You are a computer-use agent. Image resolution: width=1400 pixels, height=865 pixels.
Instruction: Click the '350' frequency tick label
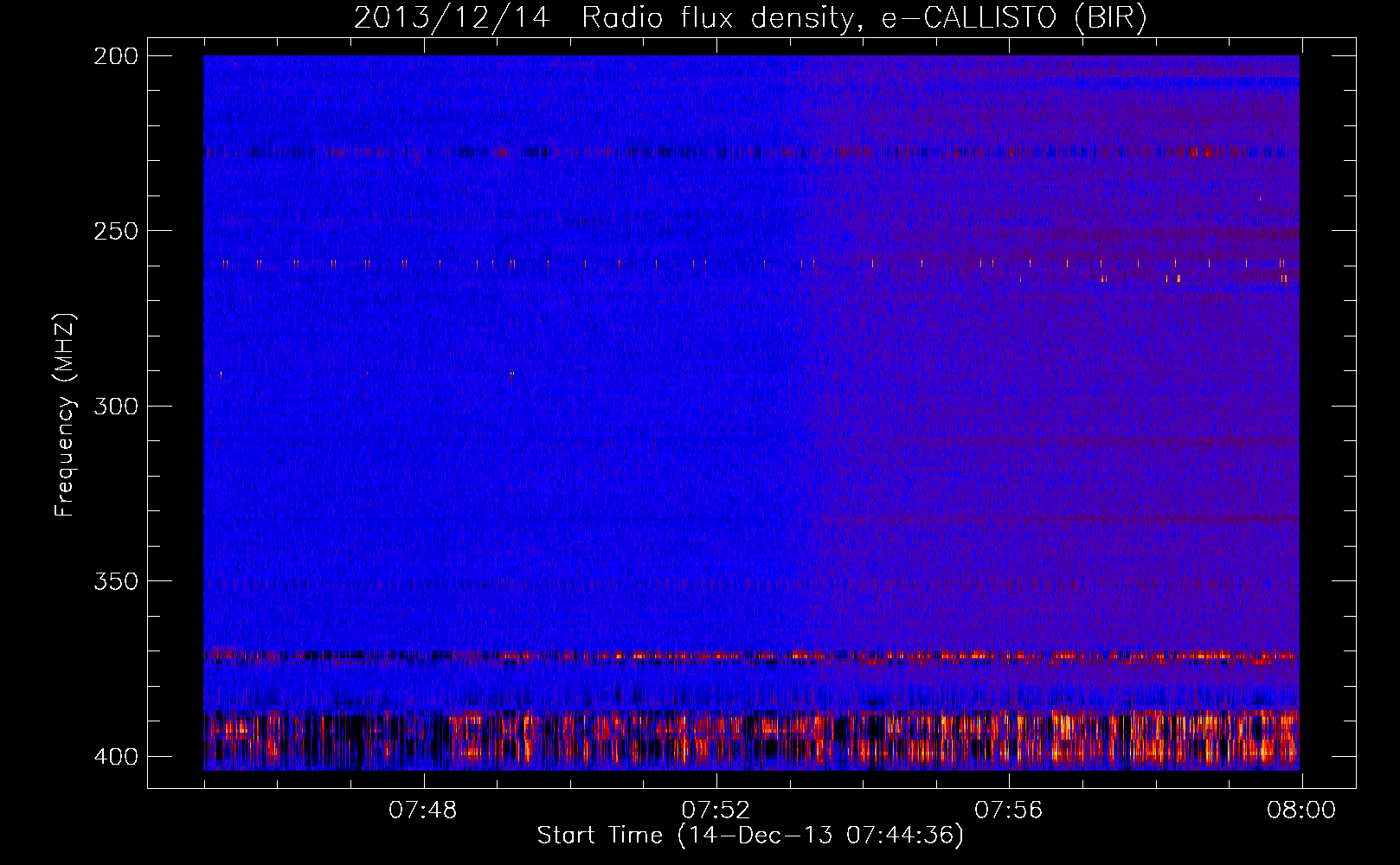pos(115,581)
